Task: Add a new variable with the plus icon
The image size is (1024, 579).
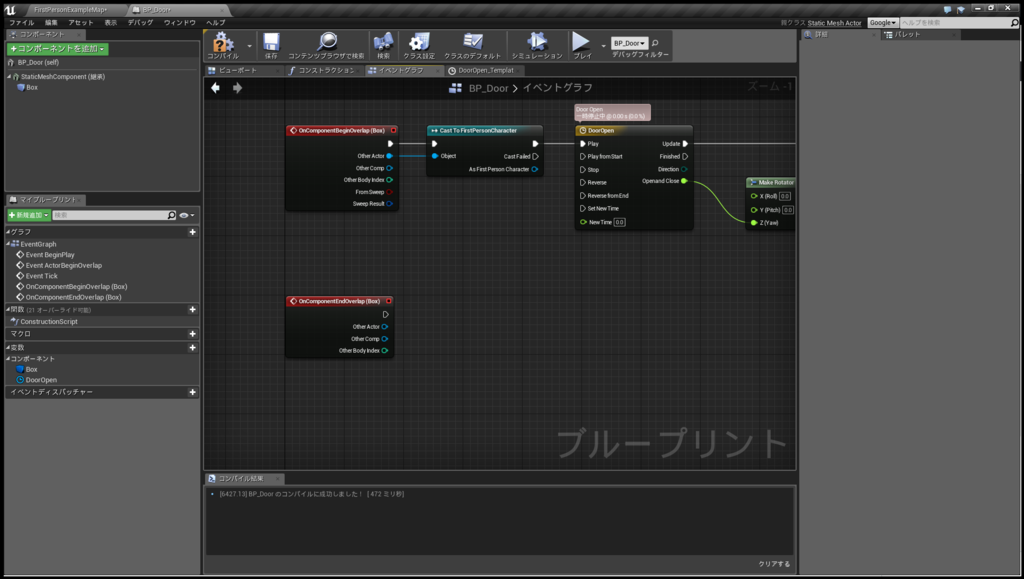Action: (192, 347)
